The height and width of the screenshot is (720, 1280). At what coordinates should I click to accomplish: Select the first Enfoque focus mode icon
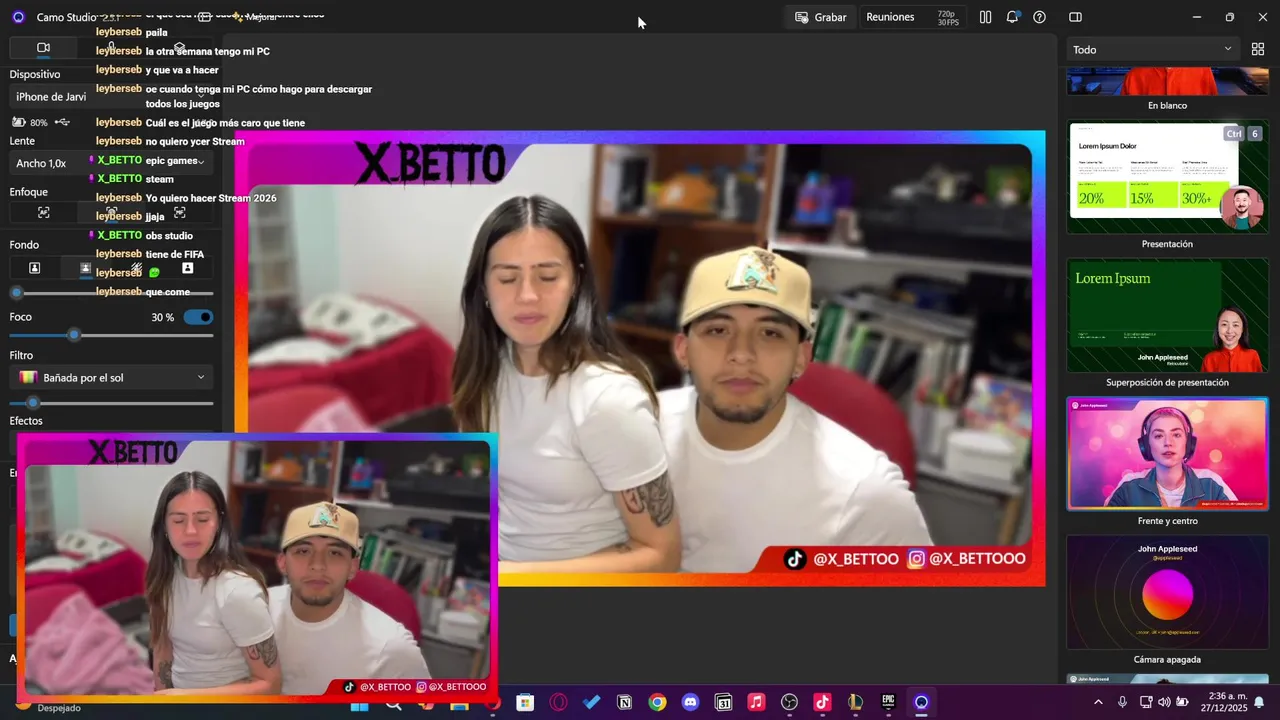pos(43,212)
